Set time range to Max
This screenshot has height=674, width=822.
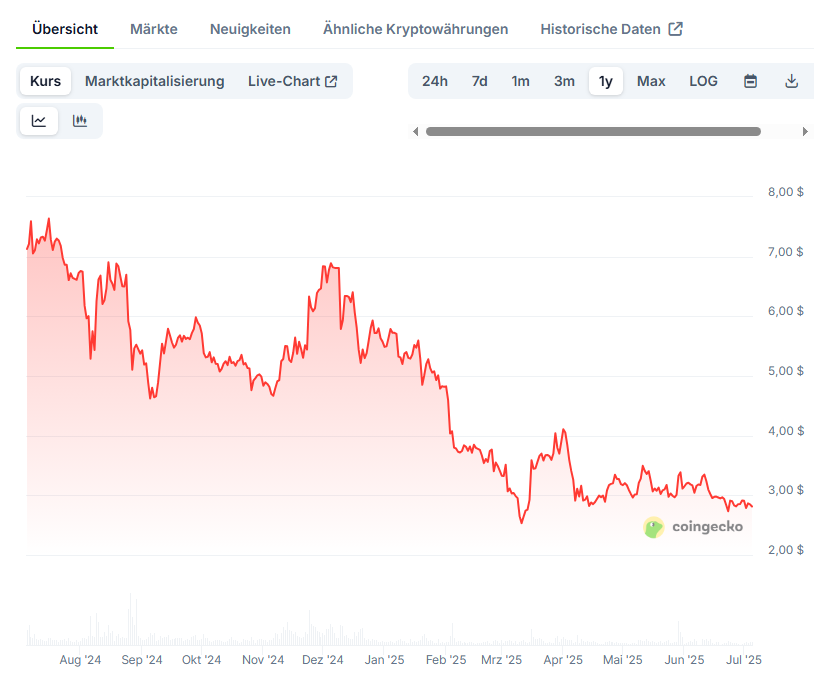tap(651, 81)
